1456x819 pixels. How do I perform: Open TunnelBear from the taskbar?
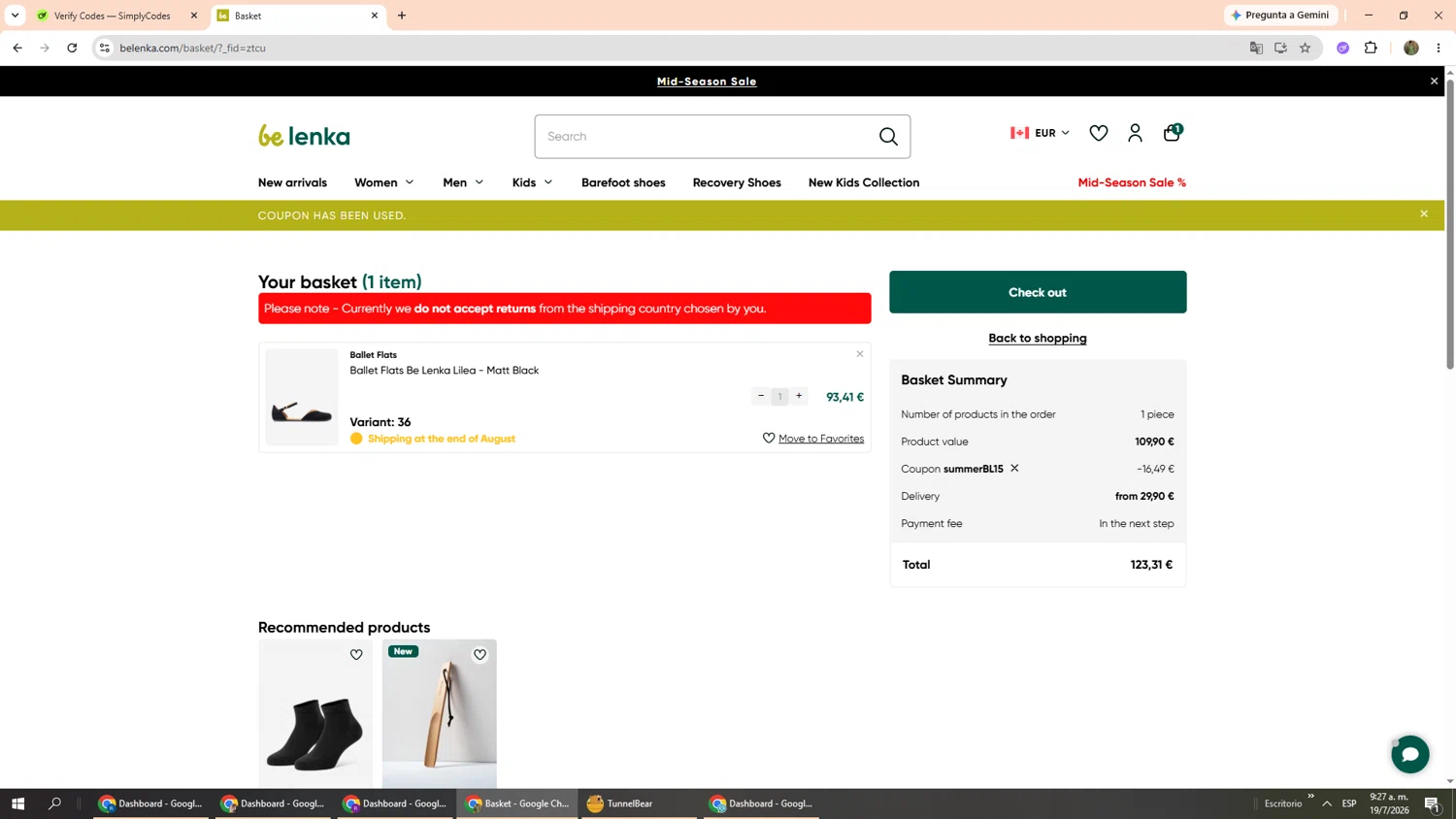click(639, 803)
